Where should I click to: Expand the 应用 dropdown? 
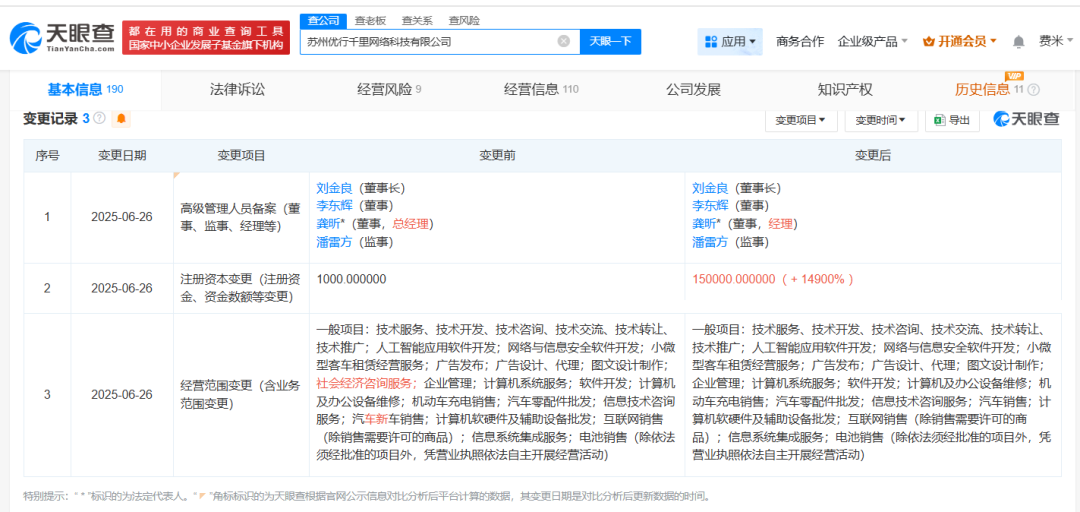point(730,41)
